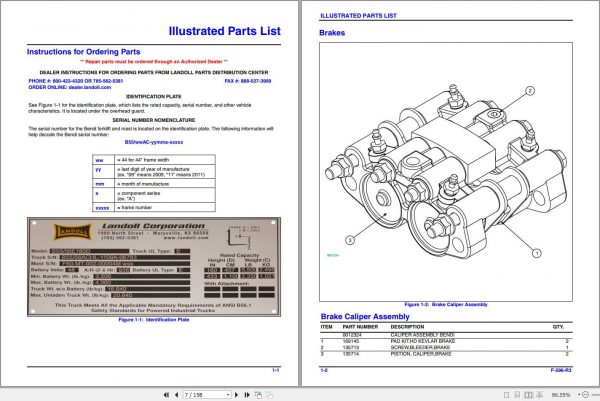Viewport: 600px width, 401px height.
Task: Click the PAD KIT,HD KEVLAR BRAKE row
Action: click(x=446, y=341)
